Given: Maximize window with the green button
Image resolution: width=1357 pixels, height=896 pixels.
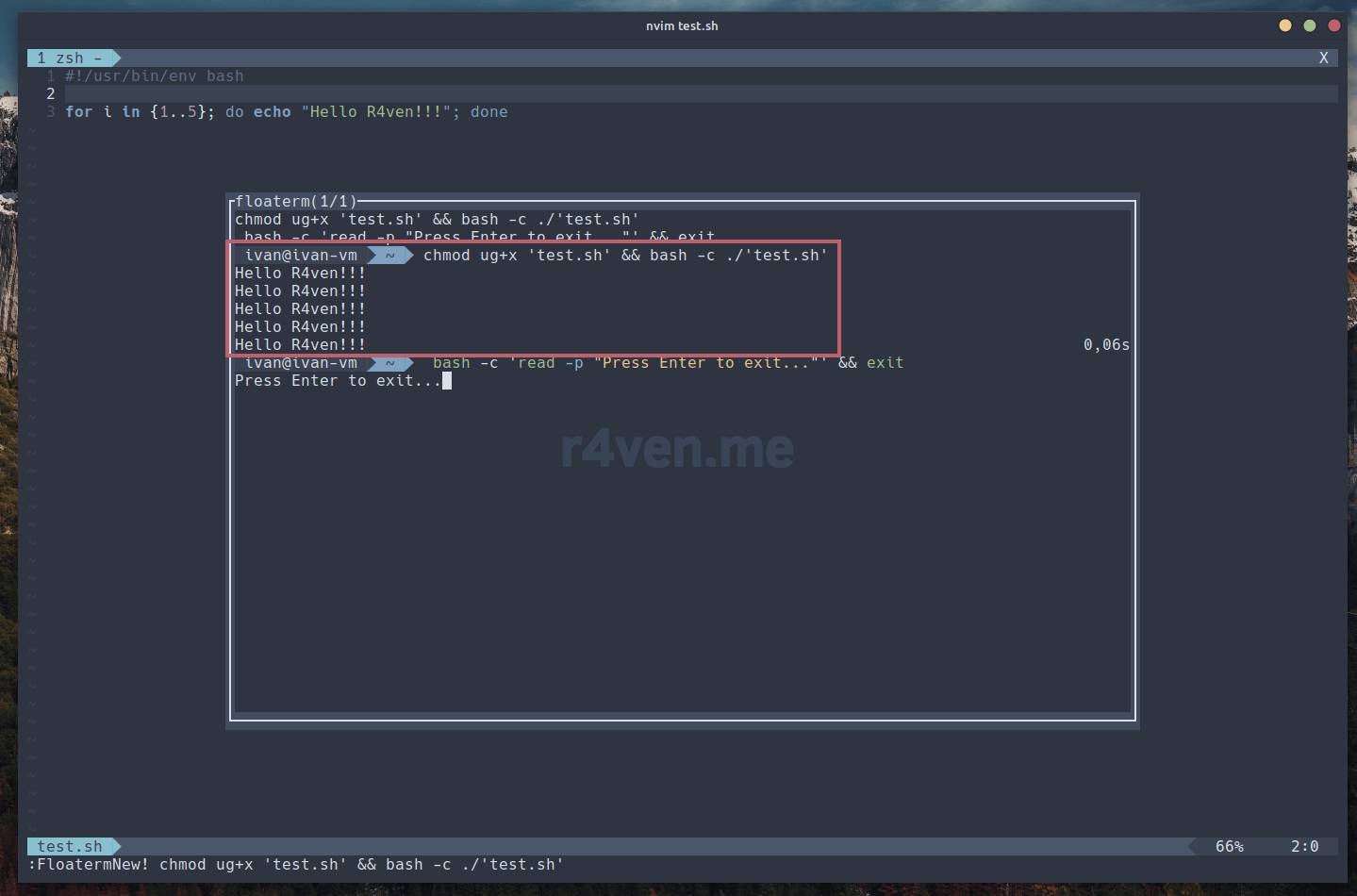Looking at the screenshot, I should 1309,25.
